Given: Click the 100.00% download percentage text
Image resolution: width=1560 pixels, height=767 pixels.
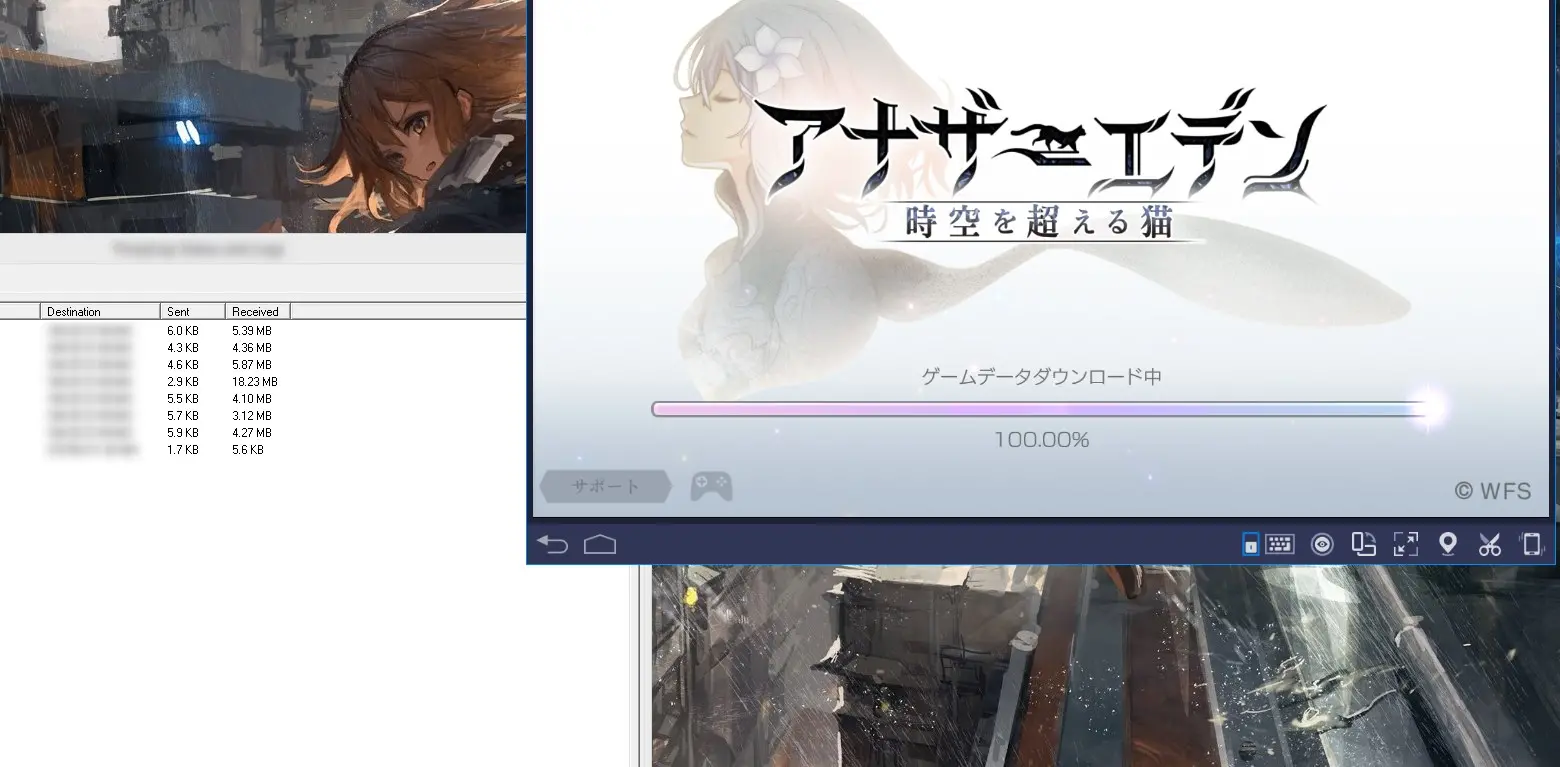Looking at the screenshot, I should [1041, 440].
